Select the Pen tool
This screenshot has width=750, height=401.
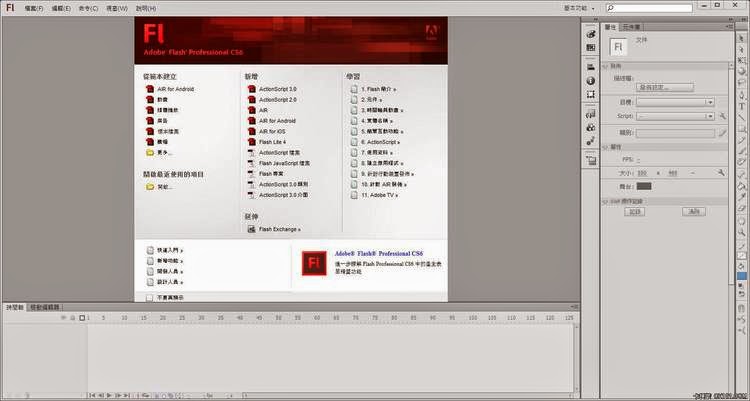click(742, 95)
